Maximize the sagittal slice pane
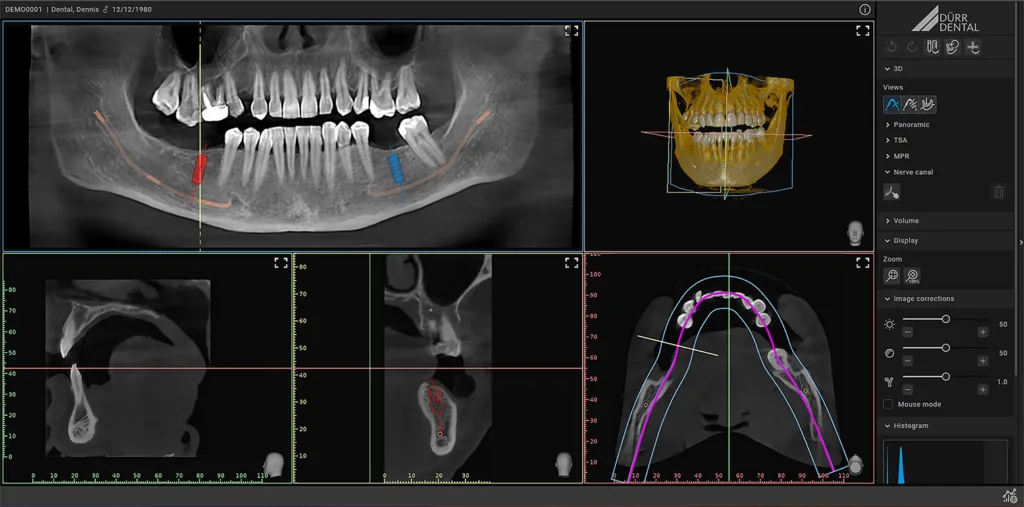This screenshot has width=1024, height=507. pyautogui.click(x=281, y=263)
